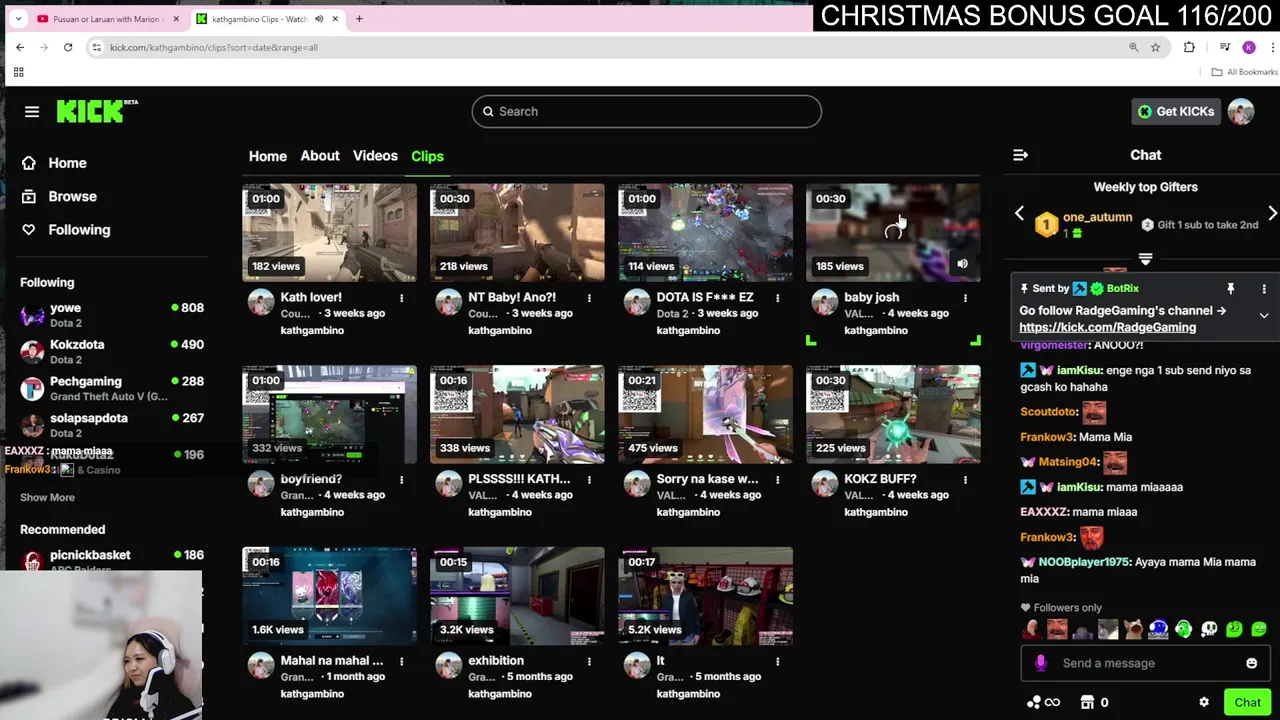Click the Chrome address bar URL
1280x720 pixels.
coord(213,47)
